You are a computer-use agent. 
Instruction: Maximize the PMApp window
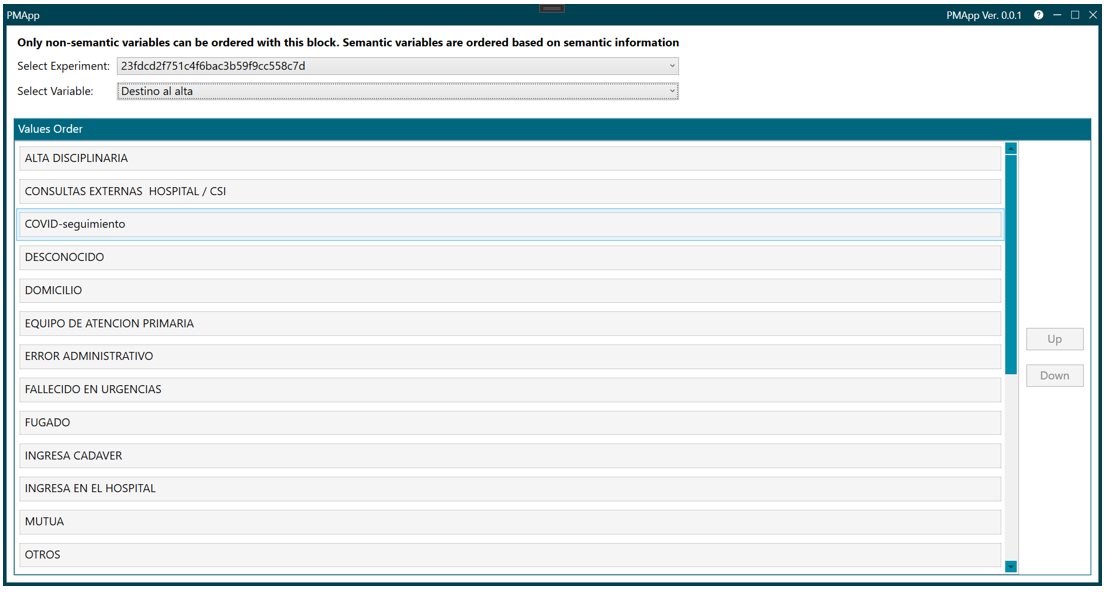pos(1075,15)
